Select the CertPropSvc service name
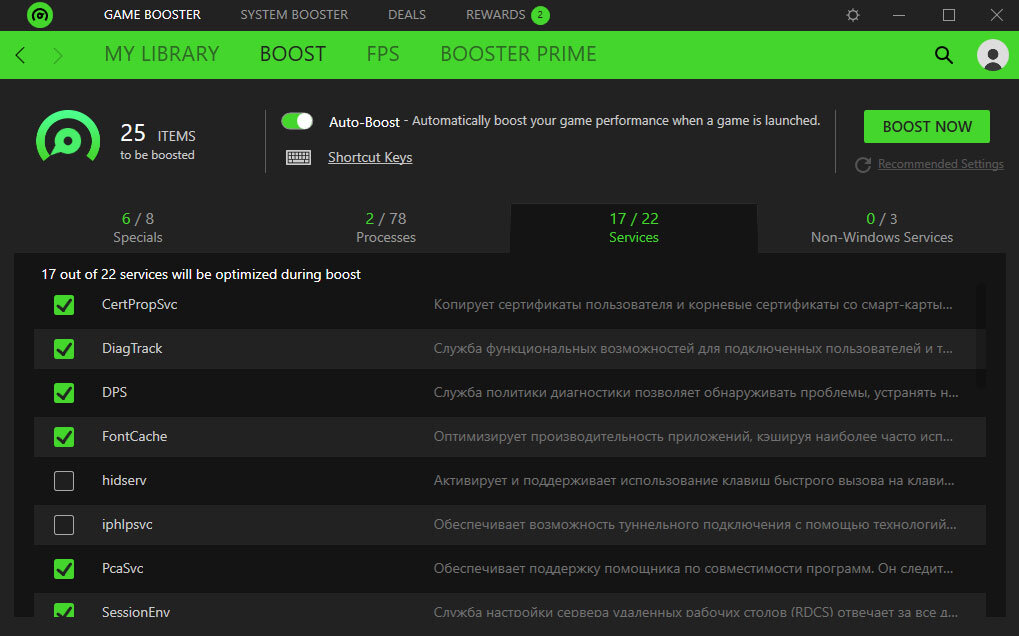Viewport: 1019px width, 636px height. (140, 305)
